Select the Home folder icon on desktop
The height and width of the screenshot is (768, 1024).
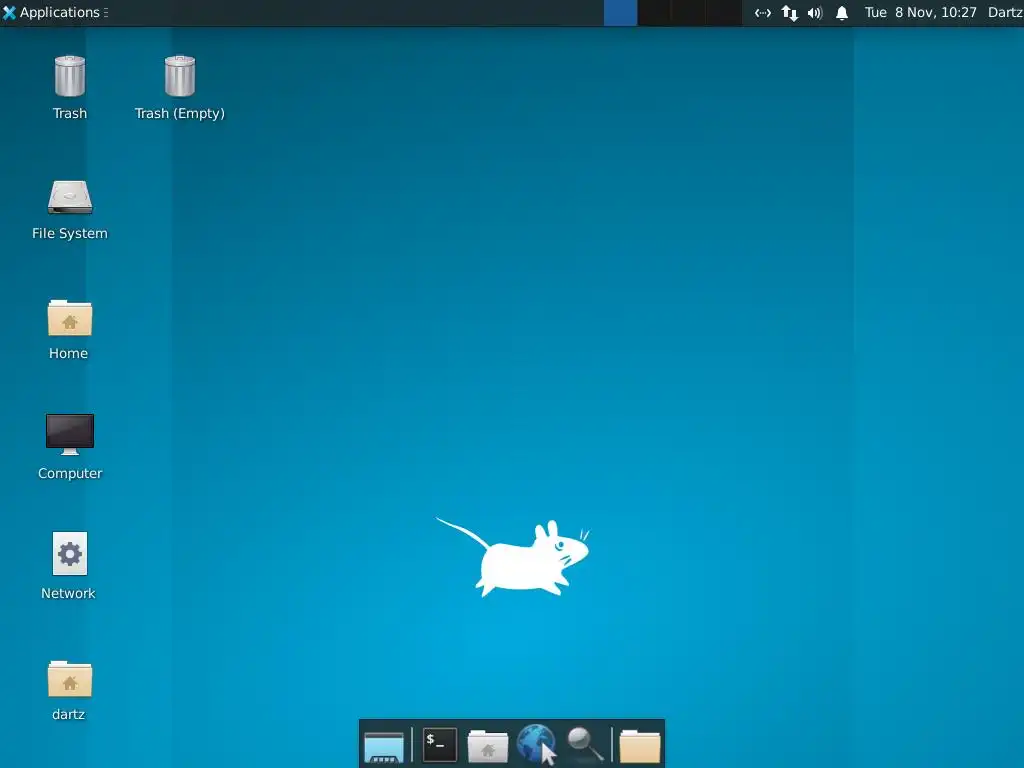coord(70,317)
